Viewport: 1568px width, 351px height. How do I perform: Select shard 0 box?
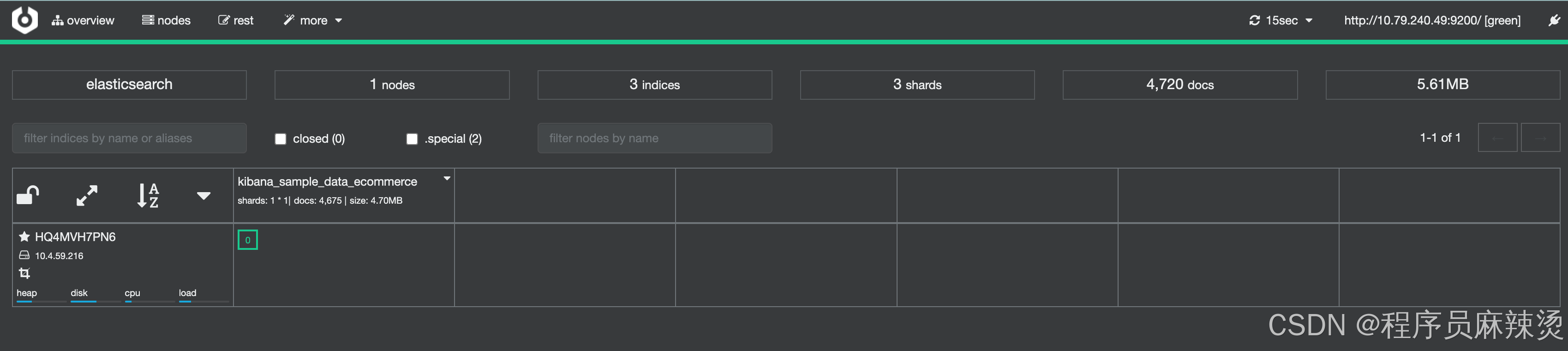coord(248,240)
